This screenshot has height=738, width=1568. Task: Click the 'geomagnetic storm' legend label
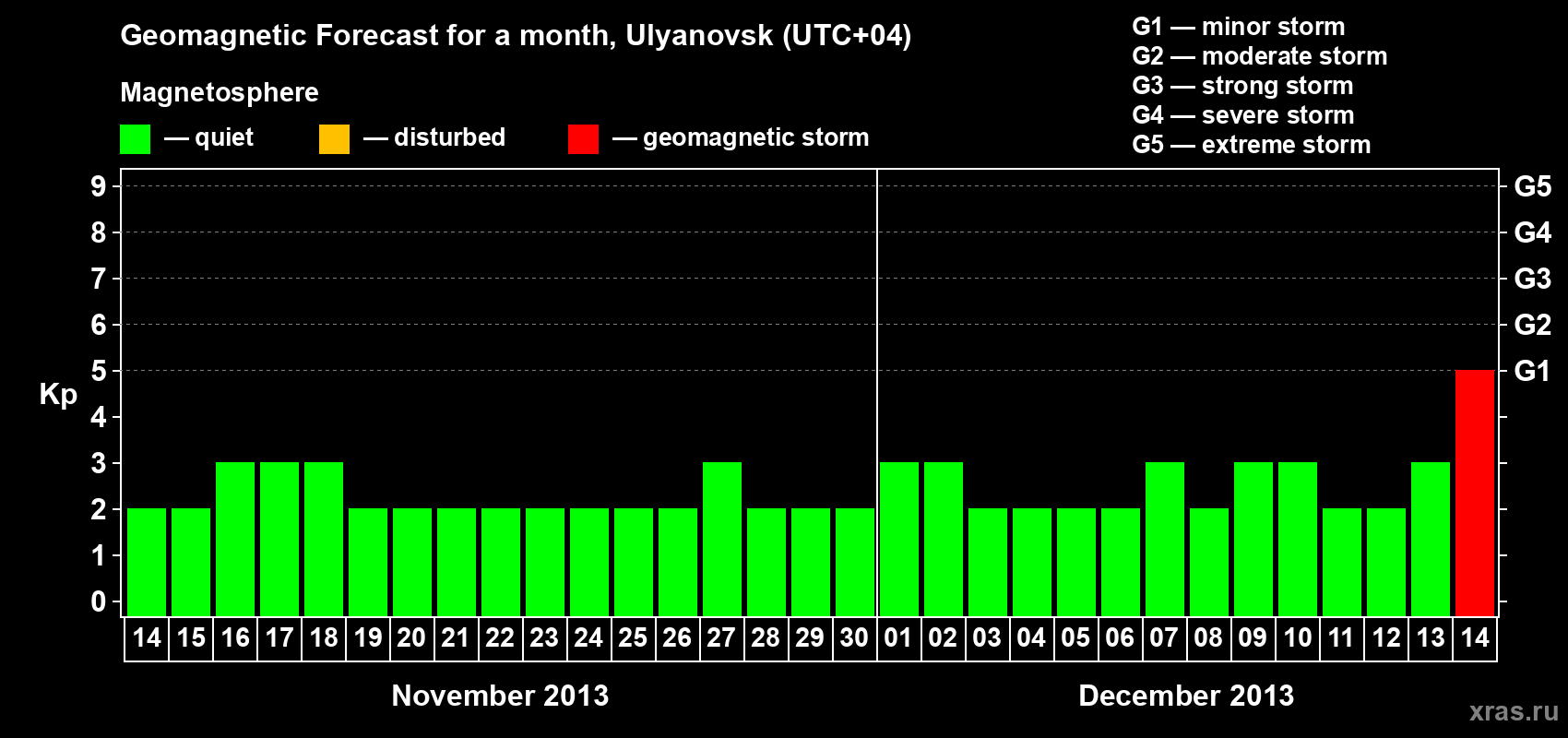pos(756,137)
